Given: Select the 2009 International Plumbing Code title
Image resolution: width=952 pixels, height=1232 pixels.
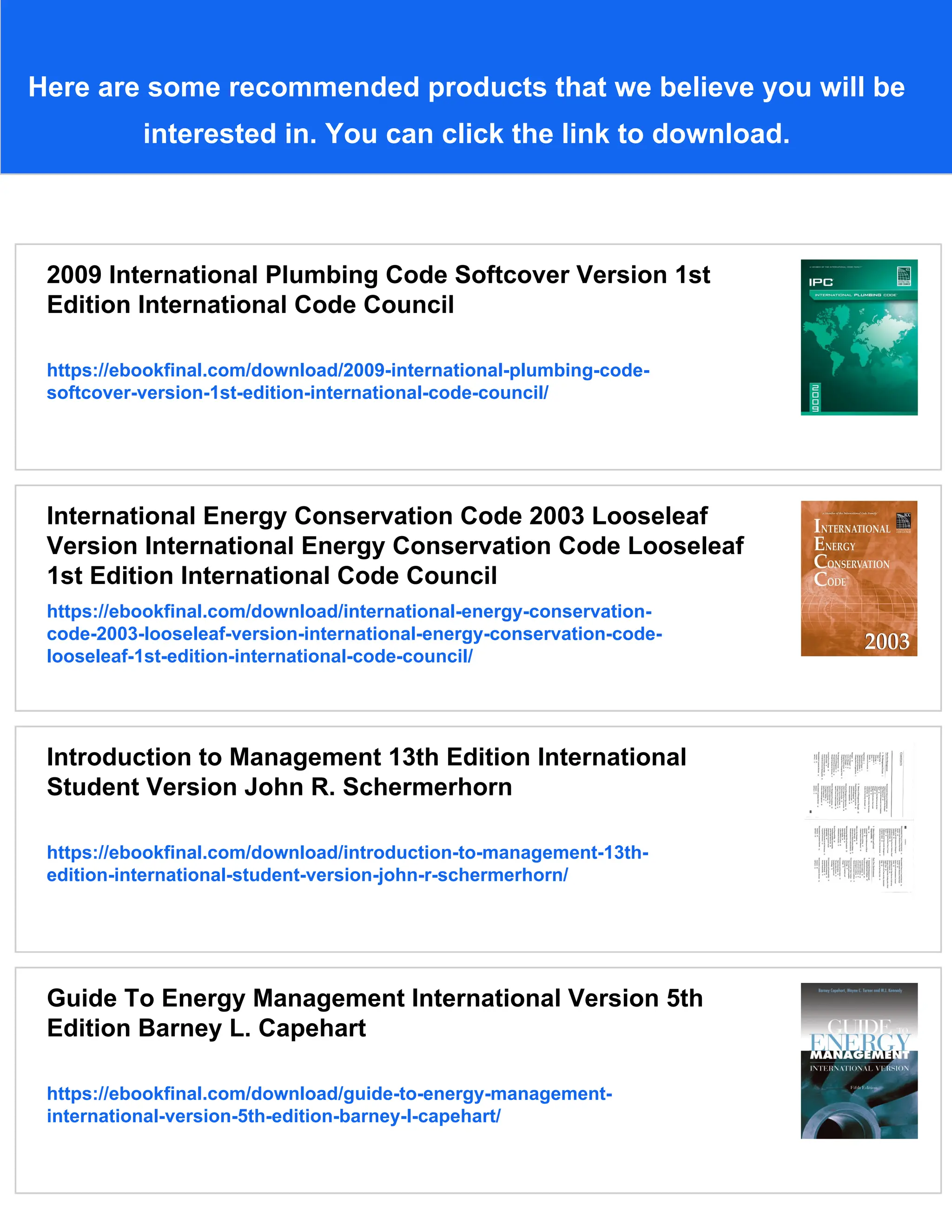Looking at the screenshot, I should pyautogui.click(x=378, y=289).
